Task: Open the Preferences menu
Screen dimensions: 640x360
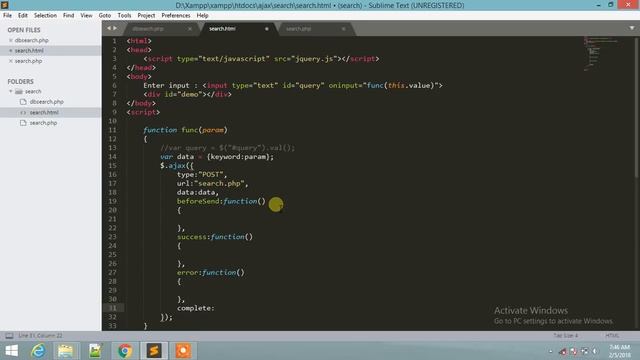Action: (x=176, y=16)
